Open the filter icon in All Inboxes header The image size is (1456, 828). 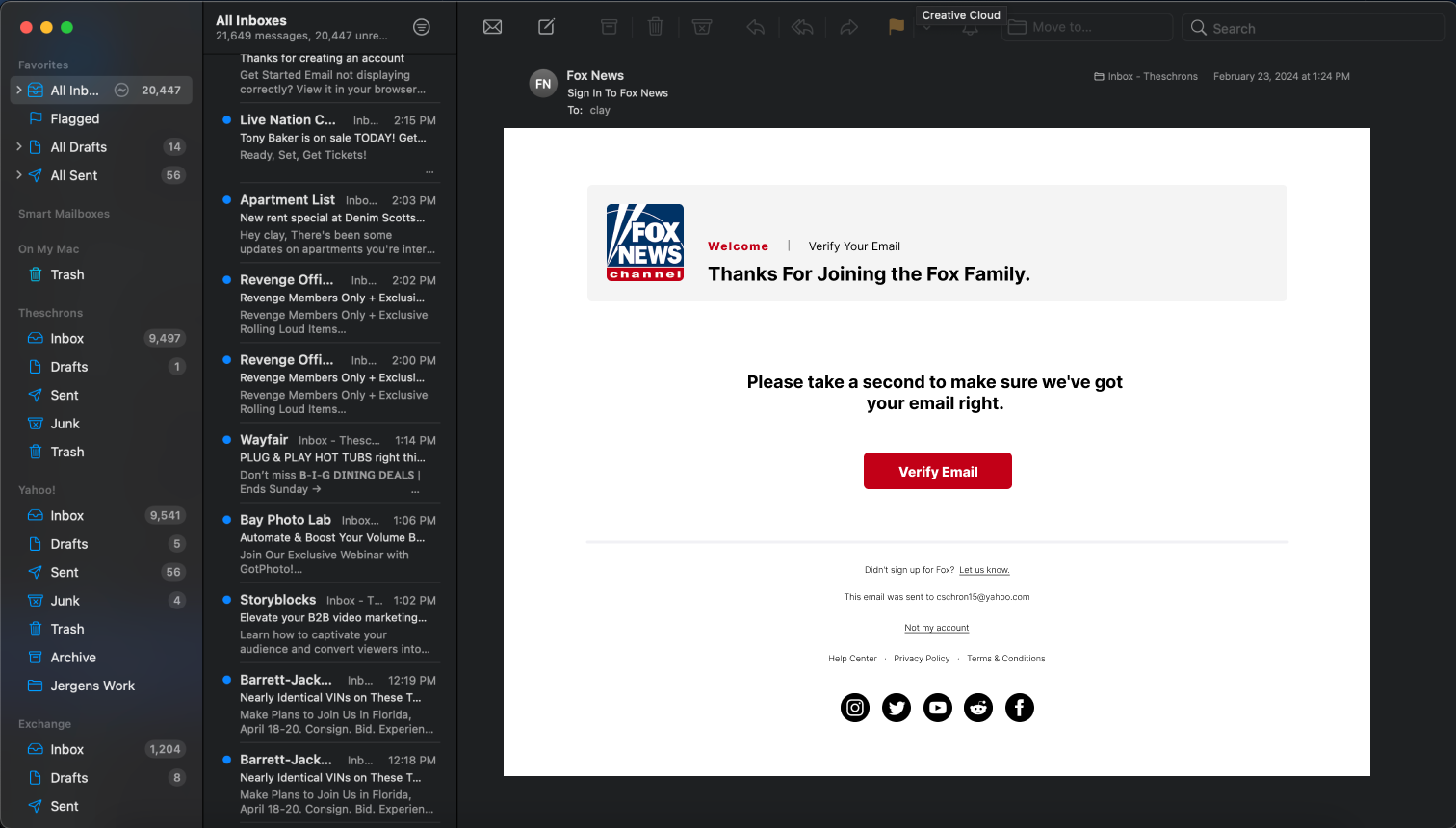(x=422, y=27)
